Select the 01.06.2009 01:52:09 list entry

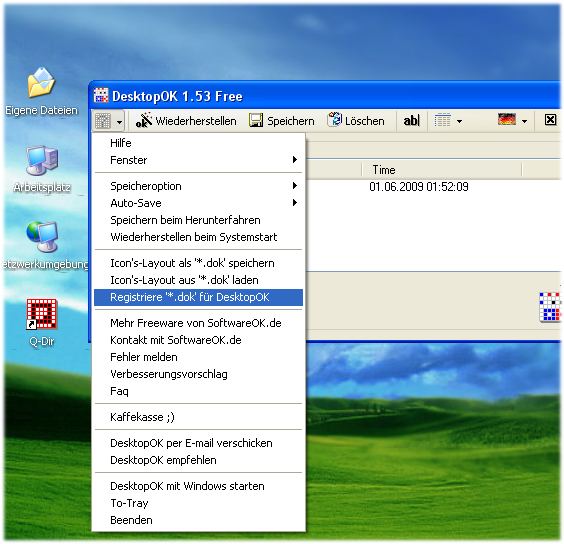(x=419, y=187)
